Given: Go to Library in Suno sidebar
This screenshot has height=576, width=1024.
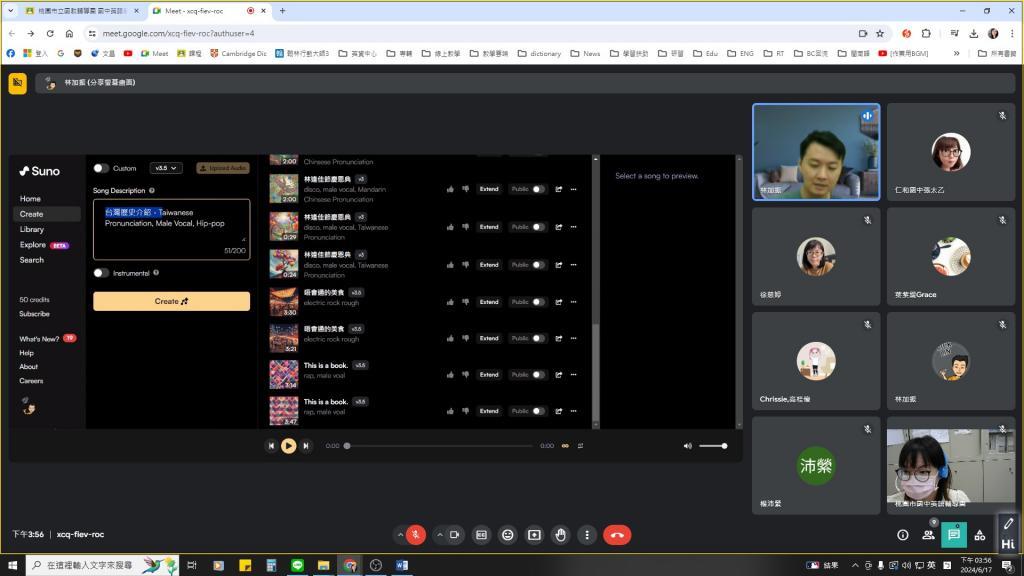Looking at the screenshot, I should pyautogui.click(x=32, y=229).
